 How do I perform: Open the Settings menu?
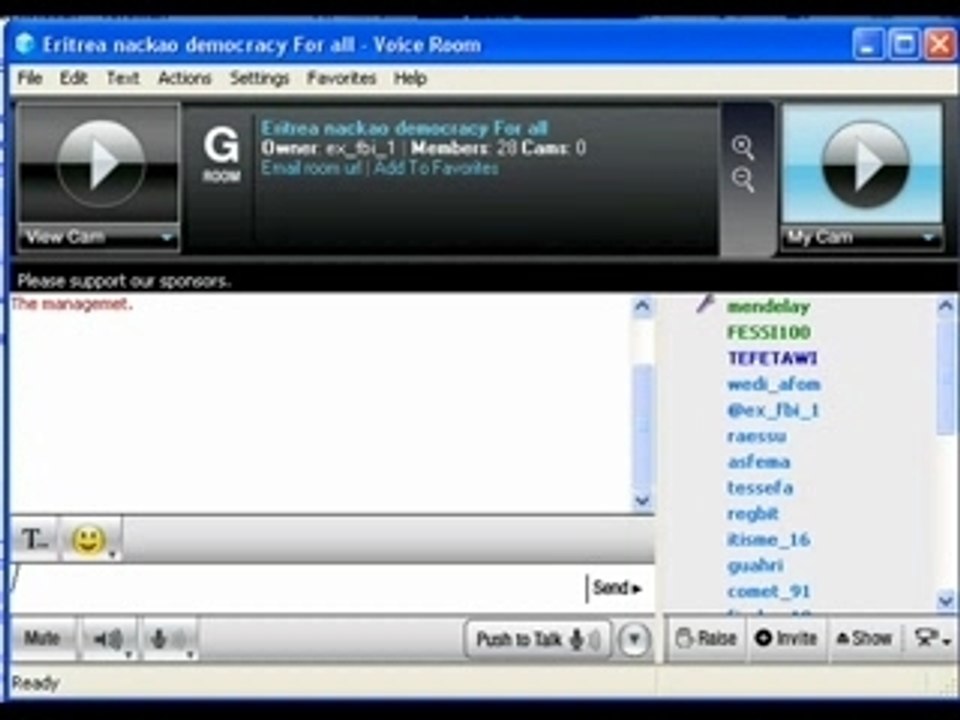(x=260, y=78)
